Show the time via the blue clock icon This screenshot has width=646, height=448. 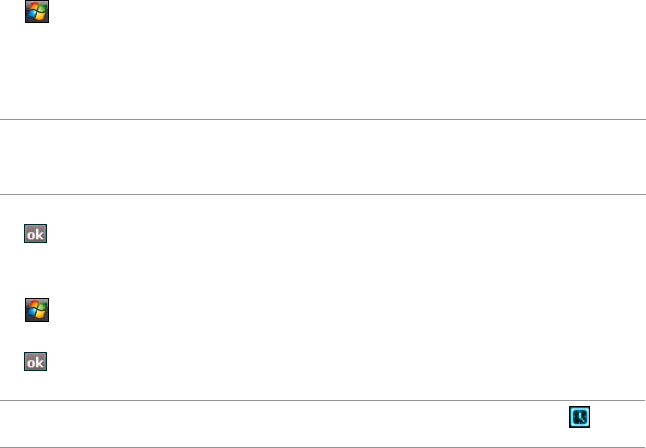[579, 417]
